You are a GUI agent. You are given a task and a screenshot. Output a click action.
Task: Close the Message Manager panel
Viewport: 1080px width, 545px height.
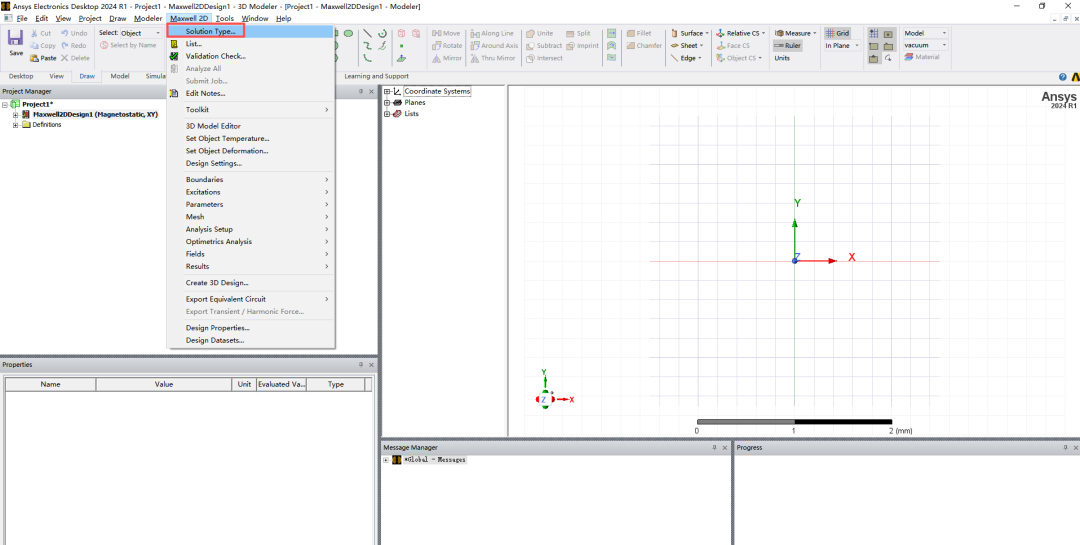click(x=725, y=447)
